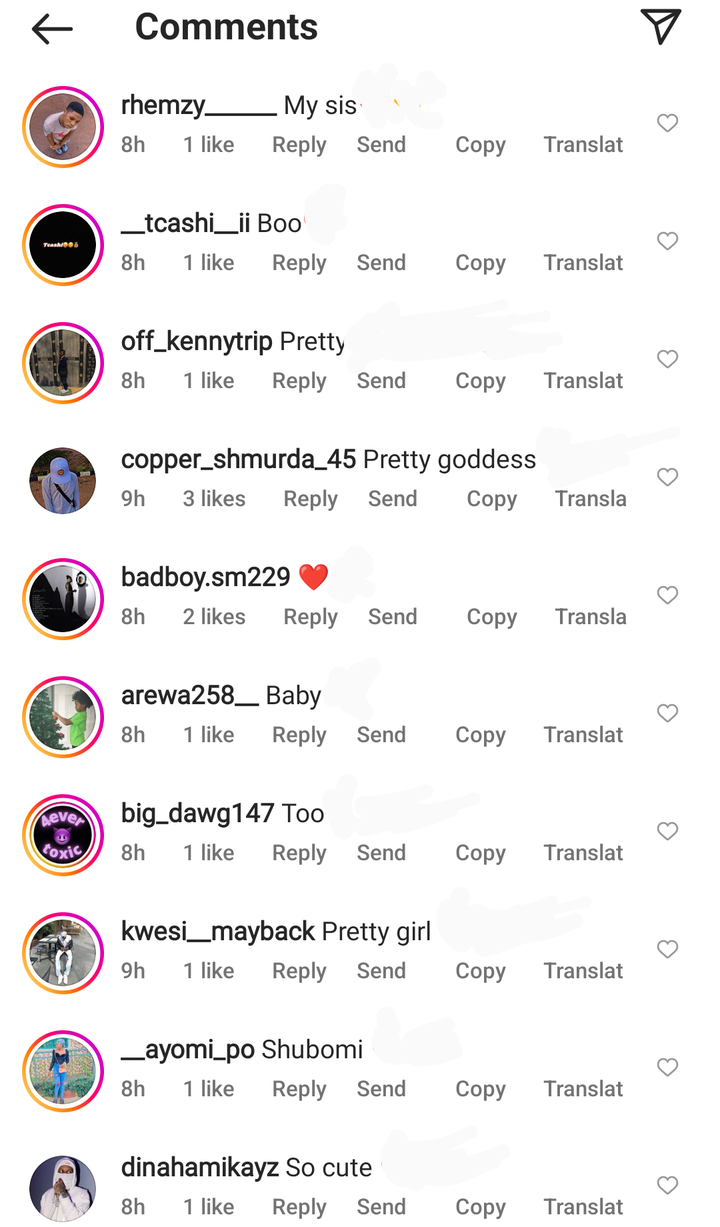The image size is (720, 1227).
Task: Open the direct share paper plane icon
Action: click(x=661, y=27)
